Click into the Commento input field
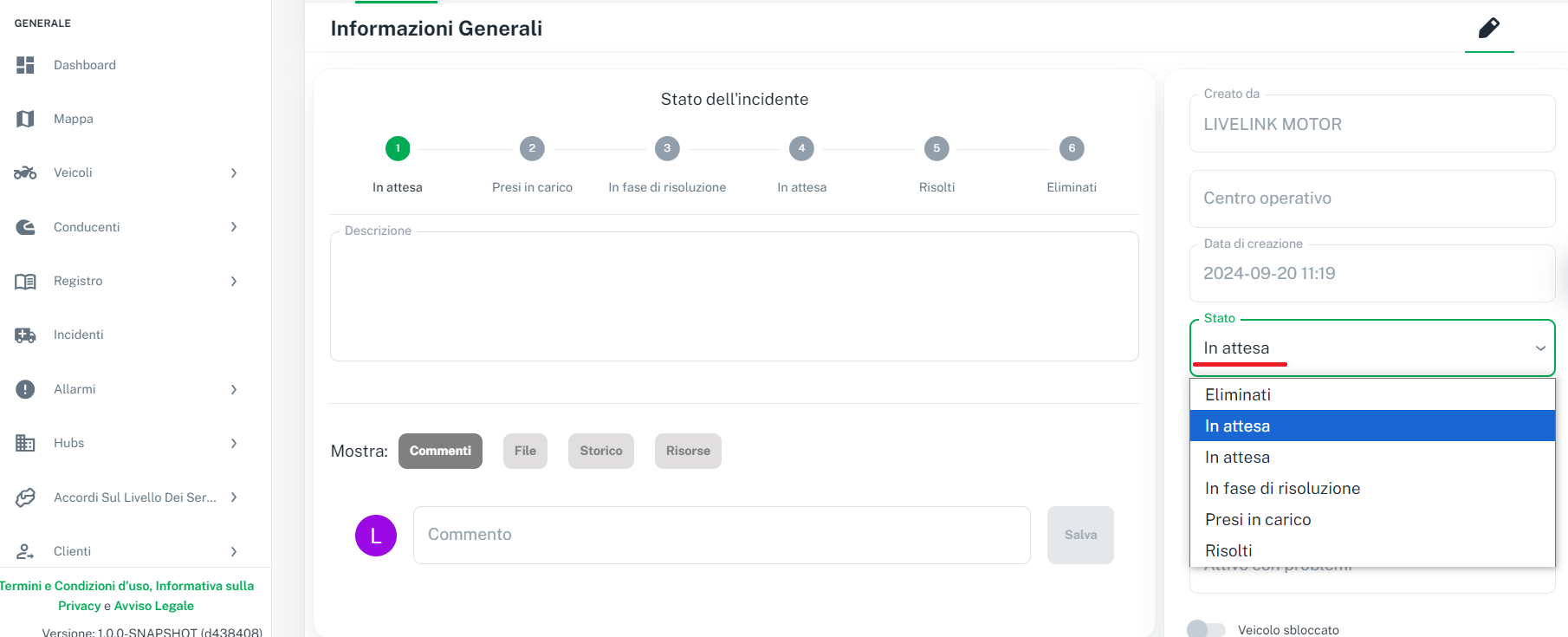Viewport: 1568px width, 637px height. pos(721,535)
